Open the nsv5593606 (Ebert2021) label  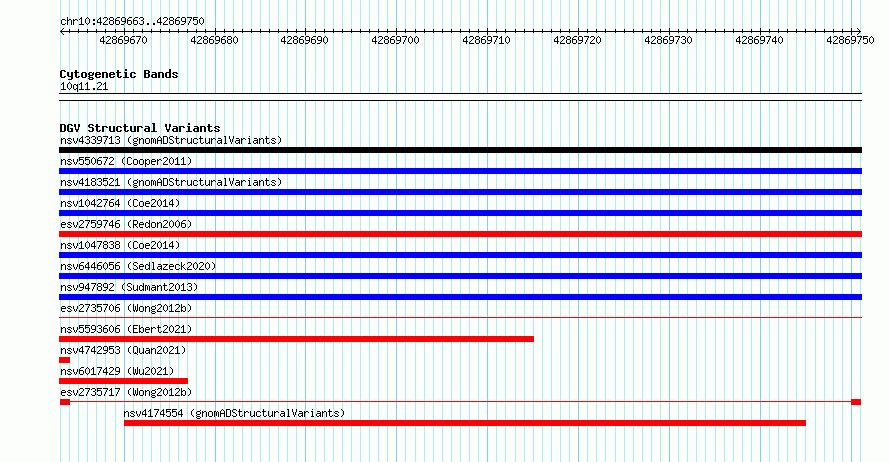point(126,329)
